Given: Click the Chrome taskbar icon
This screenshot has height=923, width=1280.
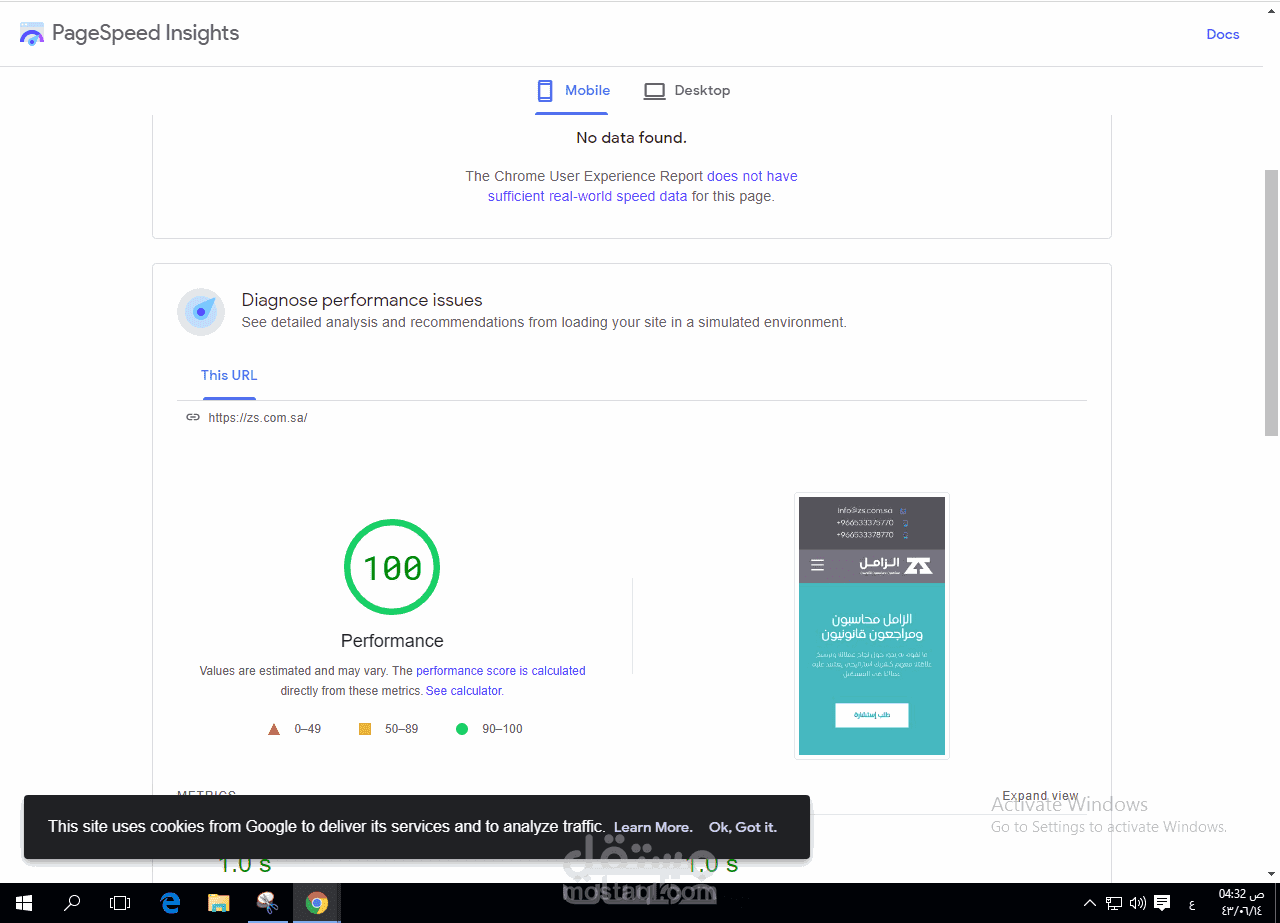Looking at the screenshot, I should point(316,903).
